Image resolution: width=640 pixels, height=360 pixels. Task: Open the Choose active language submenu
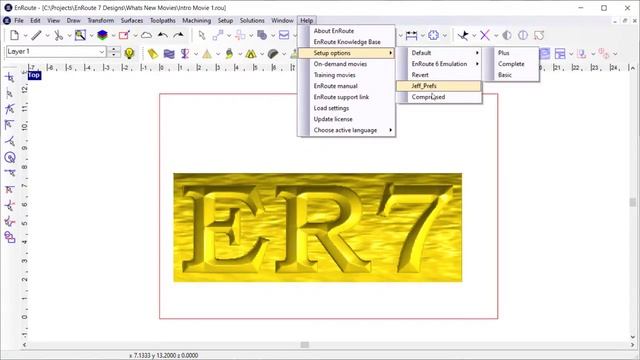[x=347, y=130]
